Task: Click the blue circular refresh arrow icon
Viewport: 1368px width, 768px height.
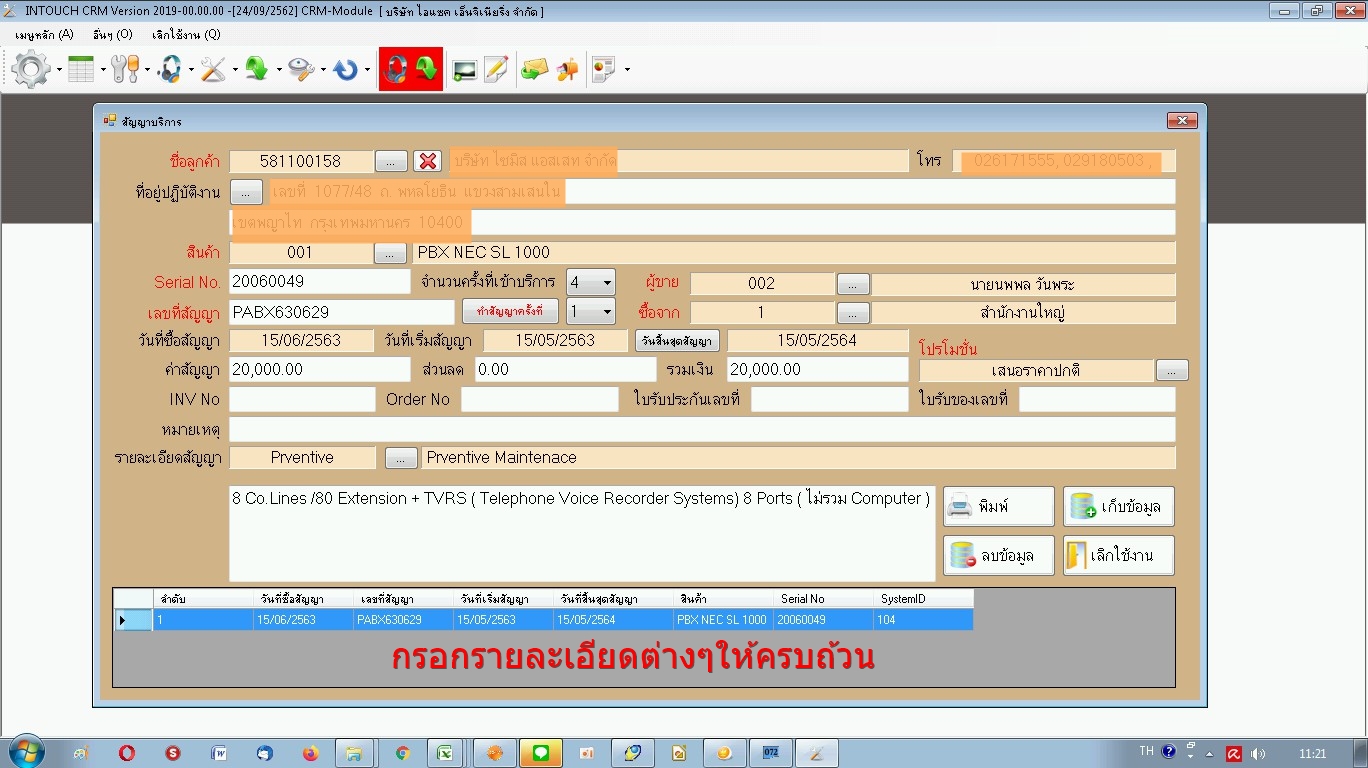Action: click(346, 69)
